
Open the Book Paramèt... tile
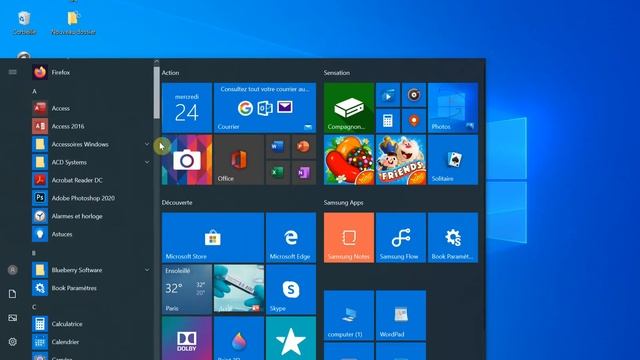453,238
